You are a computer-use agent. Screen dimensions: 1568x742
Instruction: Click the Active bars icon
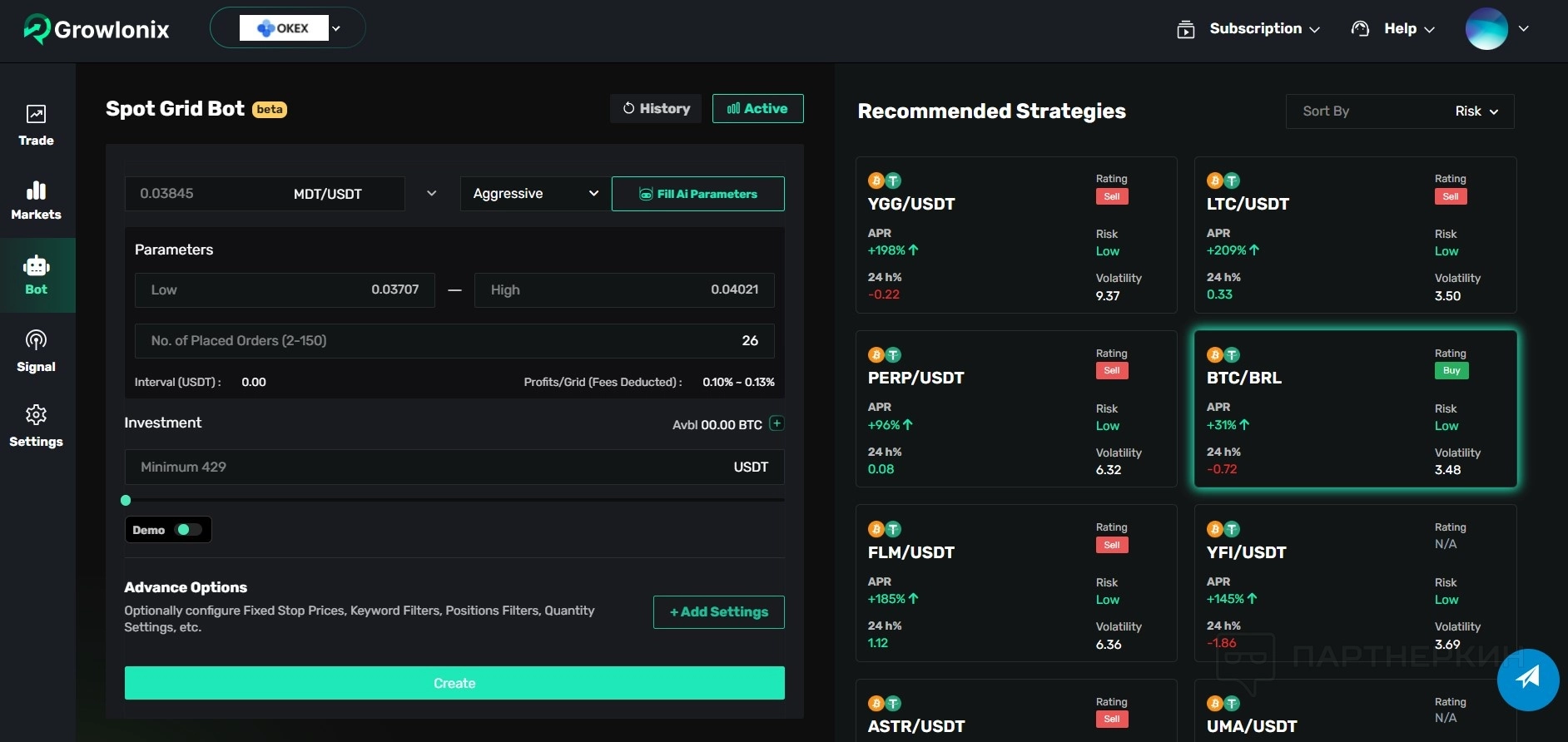(733, 108)
